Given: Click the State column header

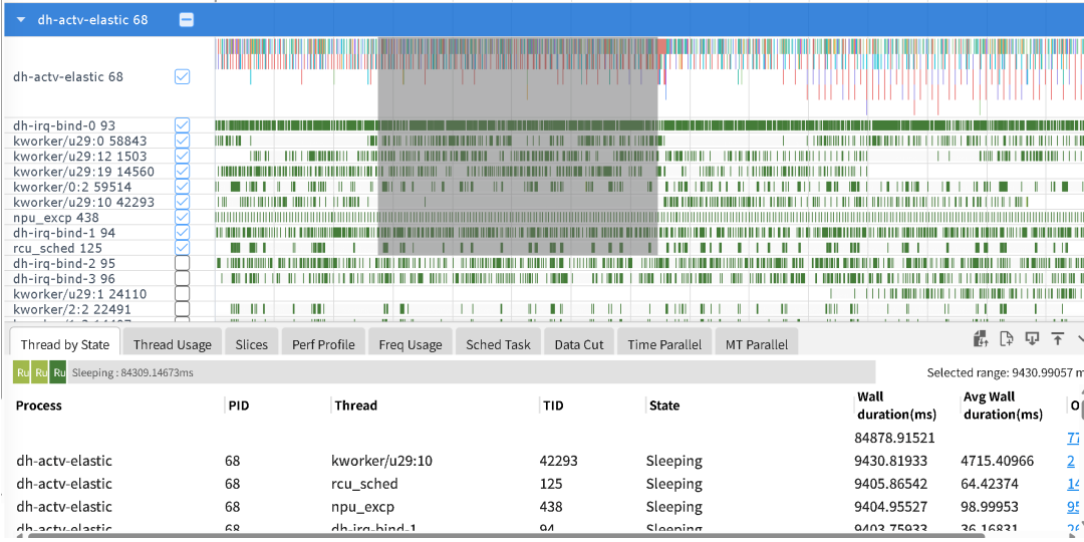Looking at the screenshot, I should coord(664,405).
